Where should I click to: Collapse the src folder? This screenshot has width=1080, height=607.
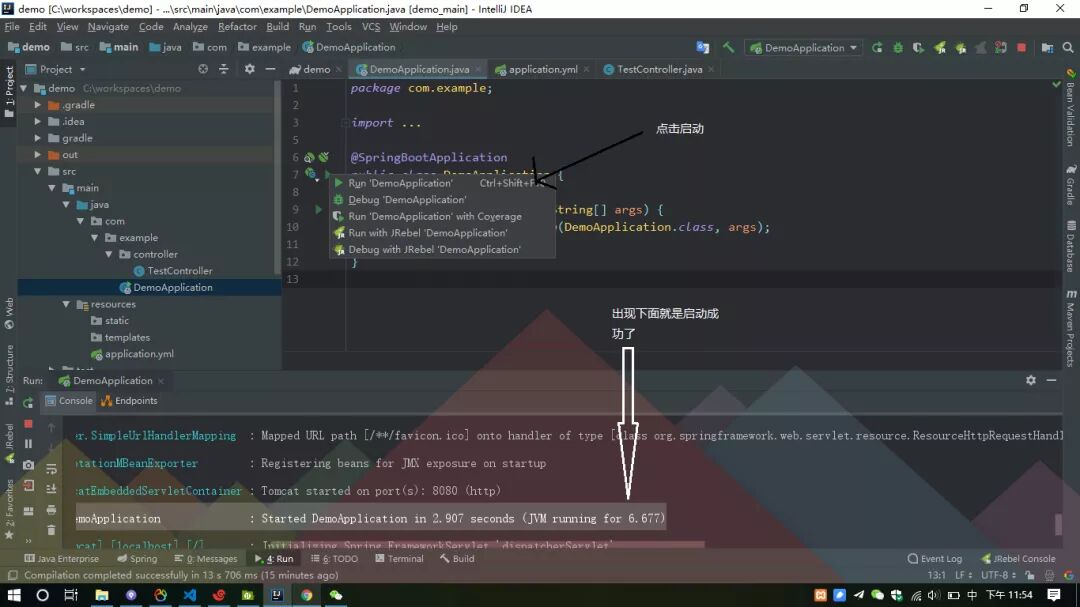38,171
